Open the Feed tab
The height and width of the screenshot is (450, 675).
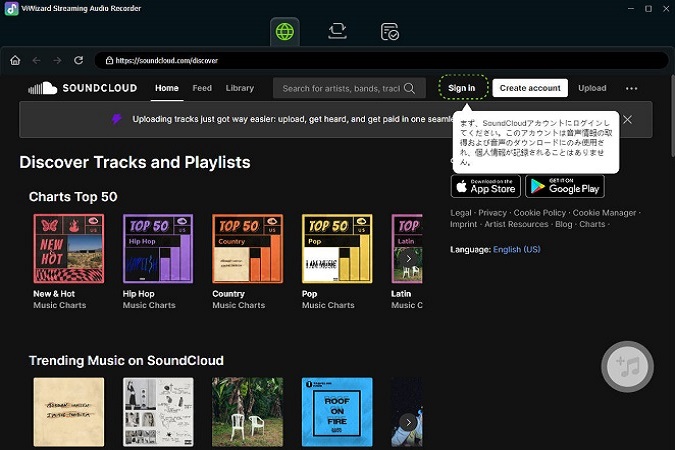(x=202, y=88)
